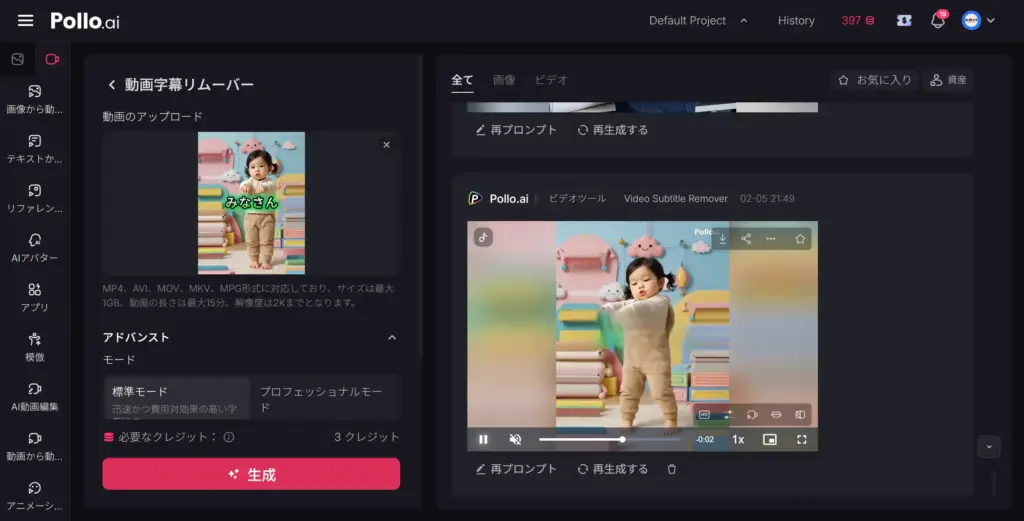This screenshot has height=521, width=1024.
Task: Click the music note icon on video
Action: point(483,238)
